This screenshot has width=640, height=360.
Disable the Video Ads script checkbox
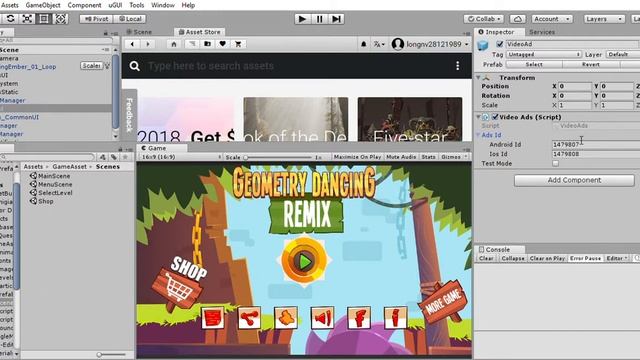(495, 117)
